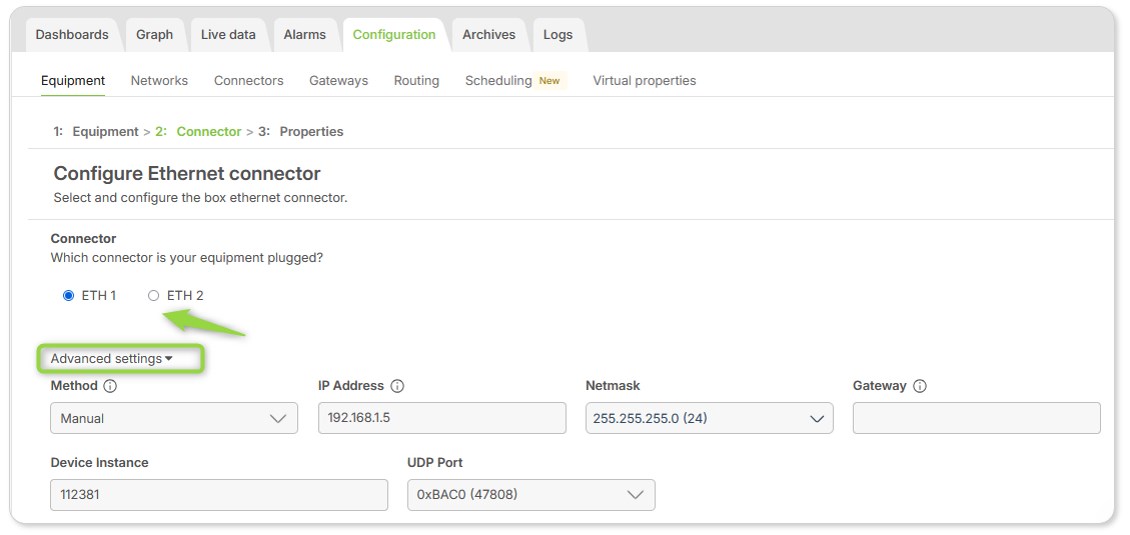Viewport: 1130px width, 535px height.
Task: Click the text 'Which connector is your equipment plugged?'
Action: coord(187,257)
